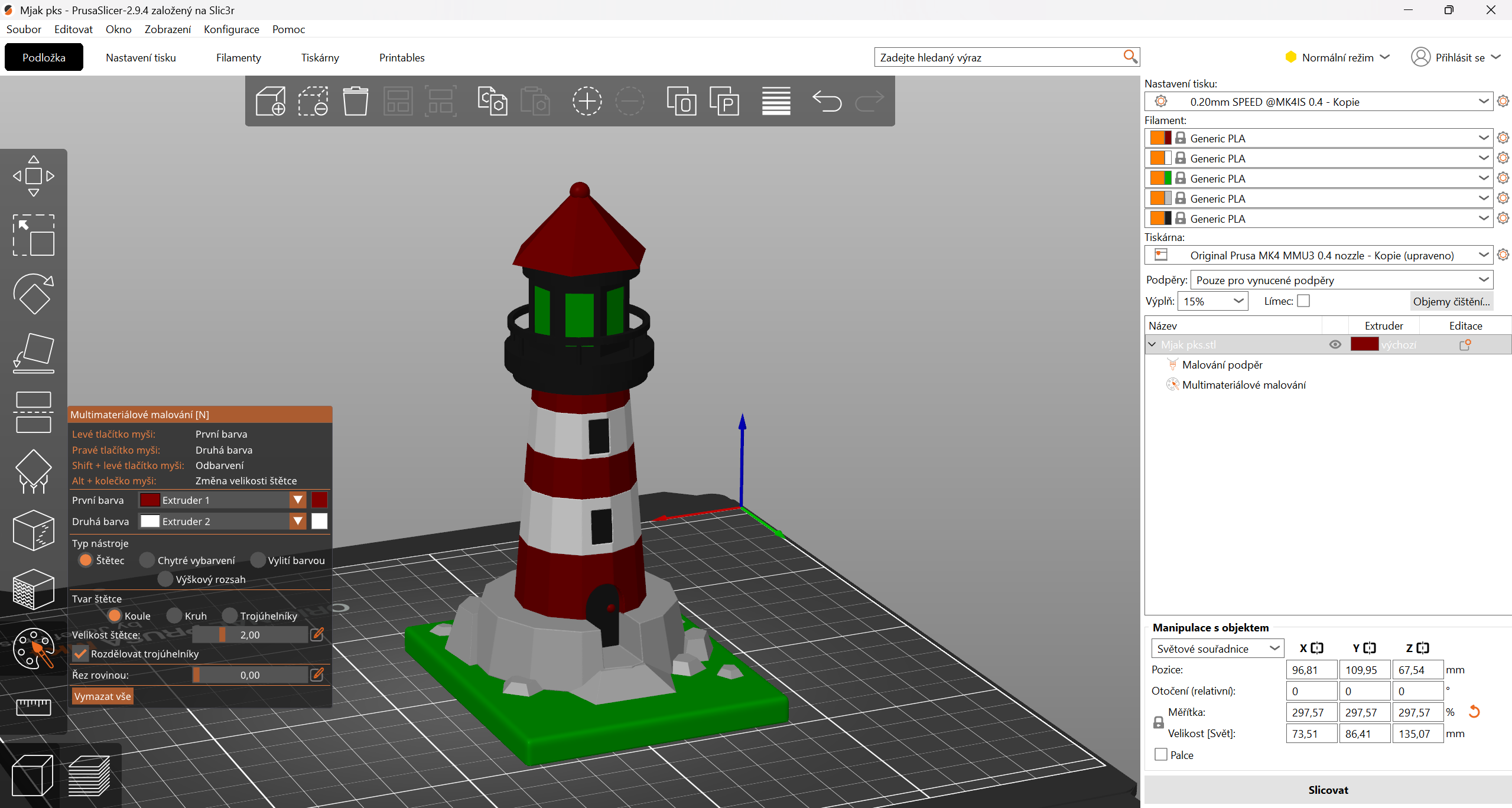Switch to the Filamenty tab
This screenshot has height=808, width=1512.
point(238,57)
